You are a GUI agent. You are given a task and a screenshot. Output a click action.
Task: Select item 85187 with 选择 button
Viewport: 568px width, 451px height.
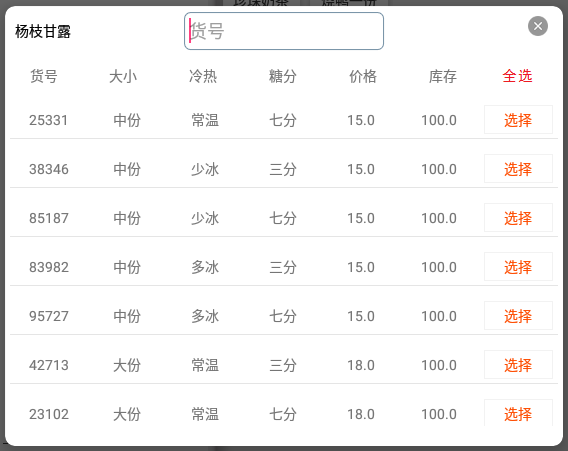tap(518, 217)
